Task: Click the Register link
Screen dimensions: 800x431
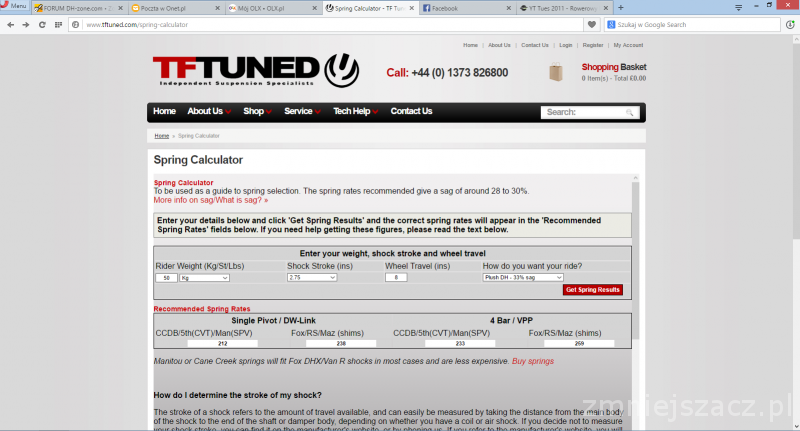Action: [593, 45]
